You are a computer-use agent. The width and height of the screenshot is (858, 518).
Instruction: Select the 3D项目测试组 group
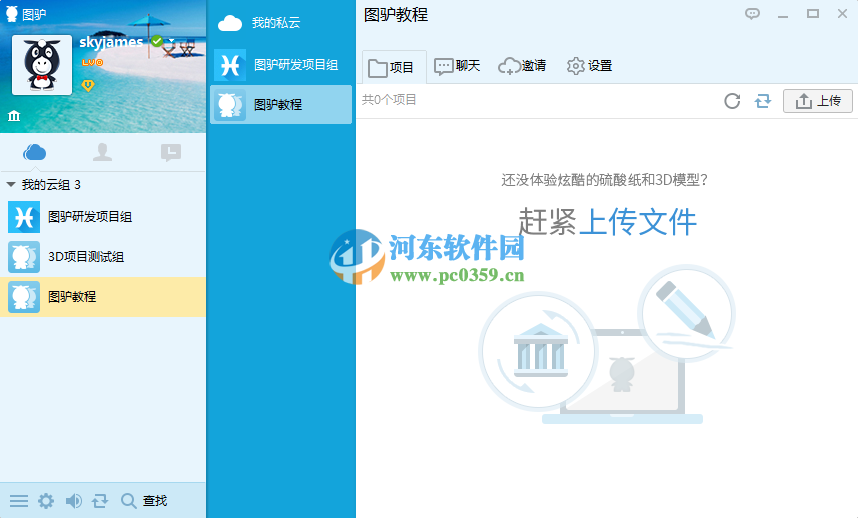103,257
